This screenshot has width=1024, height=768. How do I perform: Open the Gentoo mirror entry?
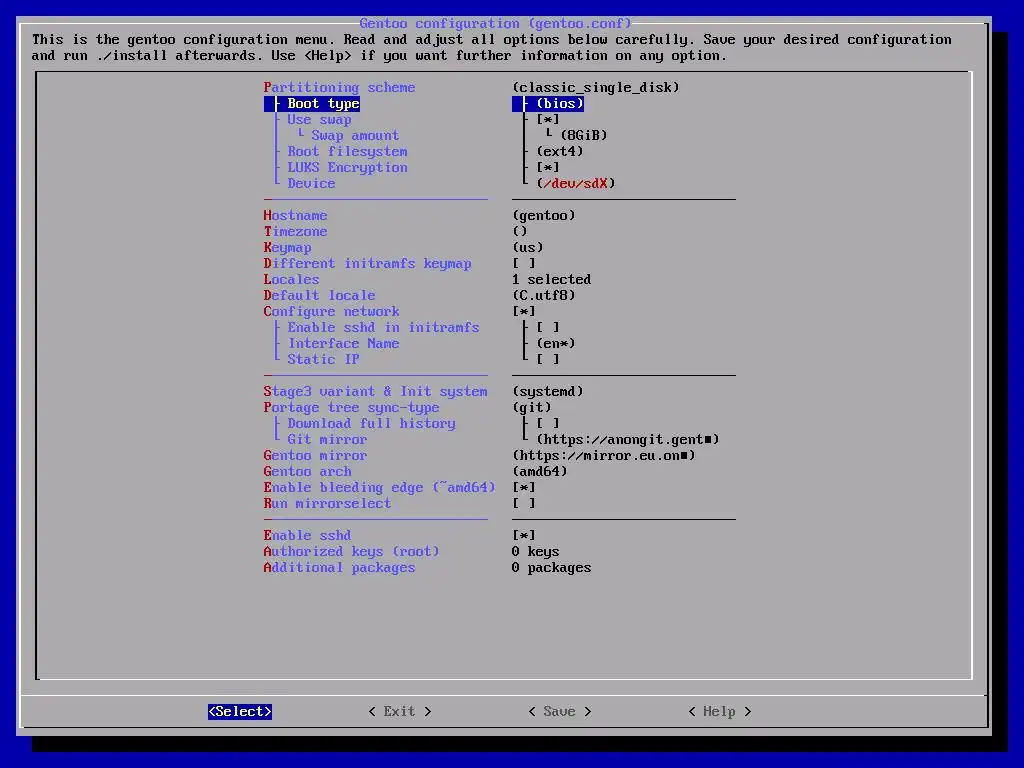(315, 455)
